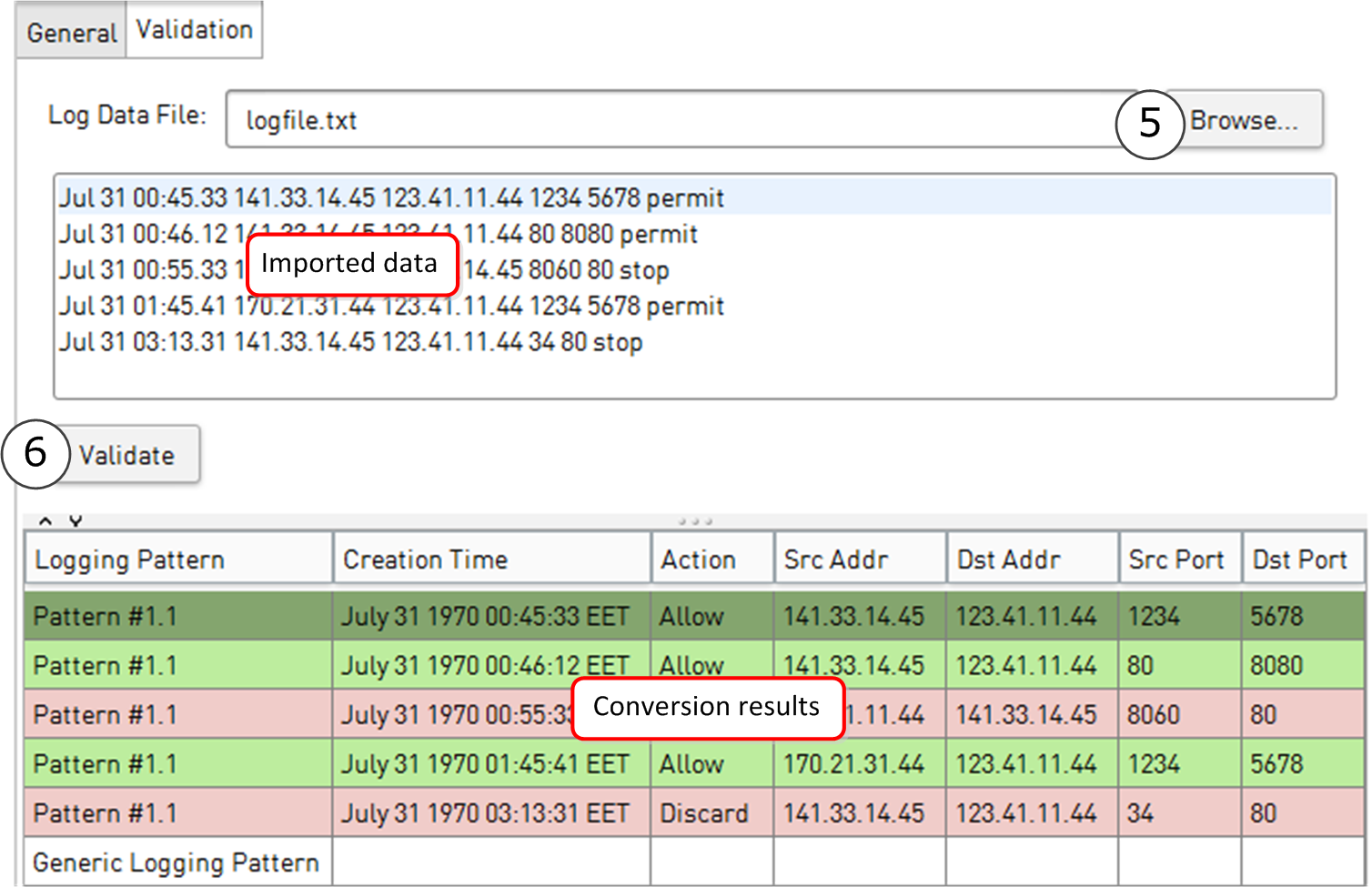Select the Discard row at 03:13:31
The width and height of the screenshot is (1372, 887).
703,813
